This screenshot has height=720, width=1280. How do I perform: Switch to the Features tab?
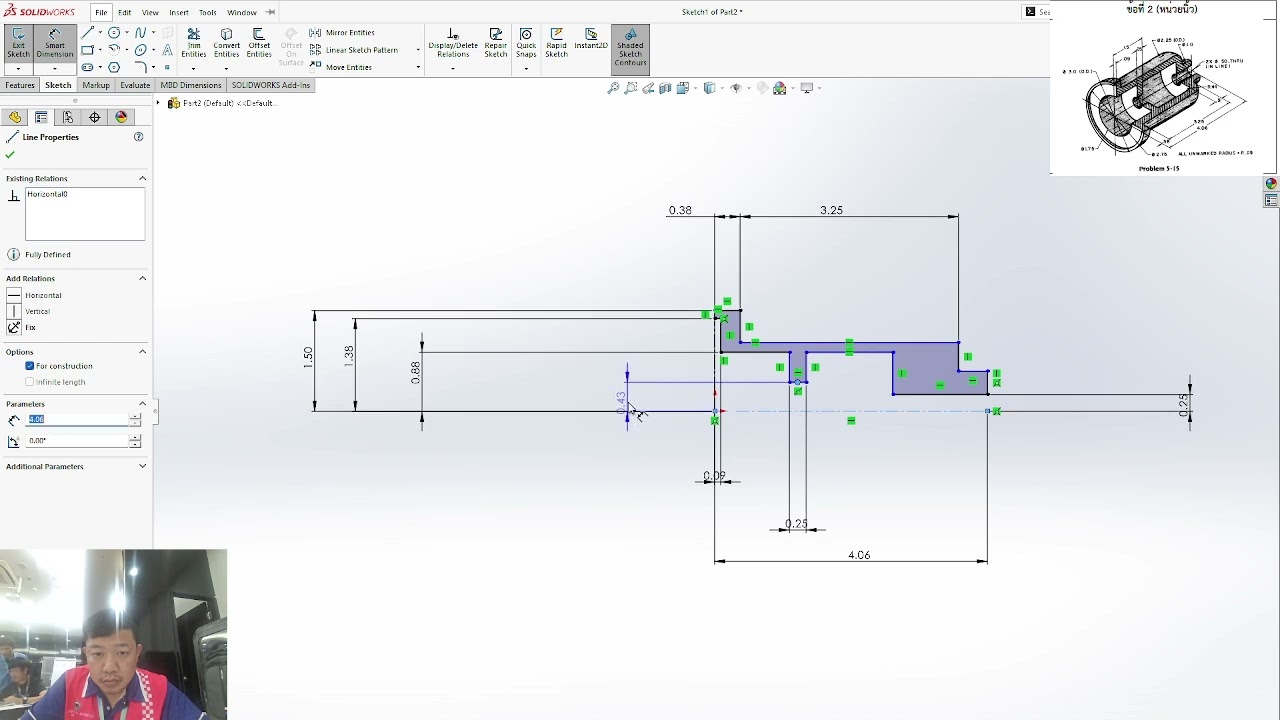[20, 85]
